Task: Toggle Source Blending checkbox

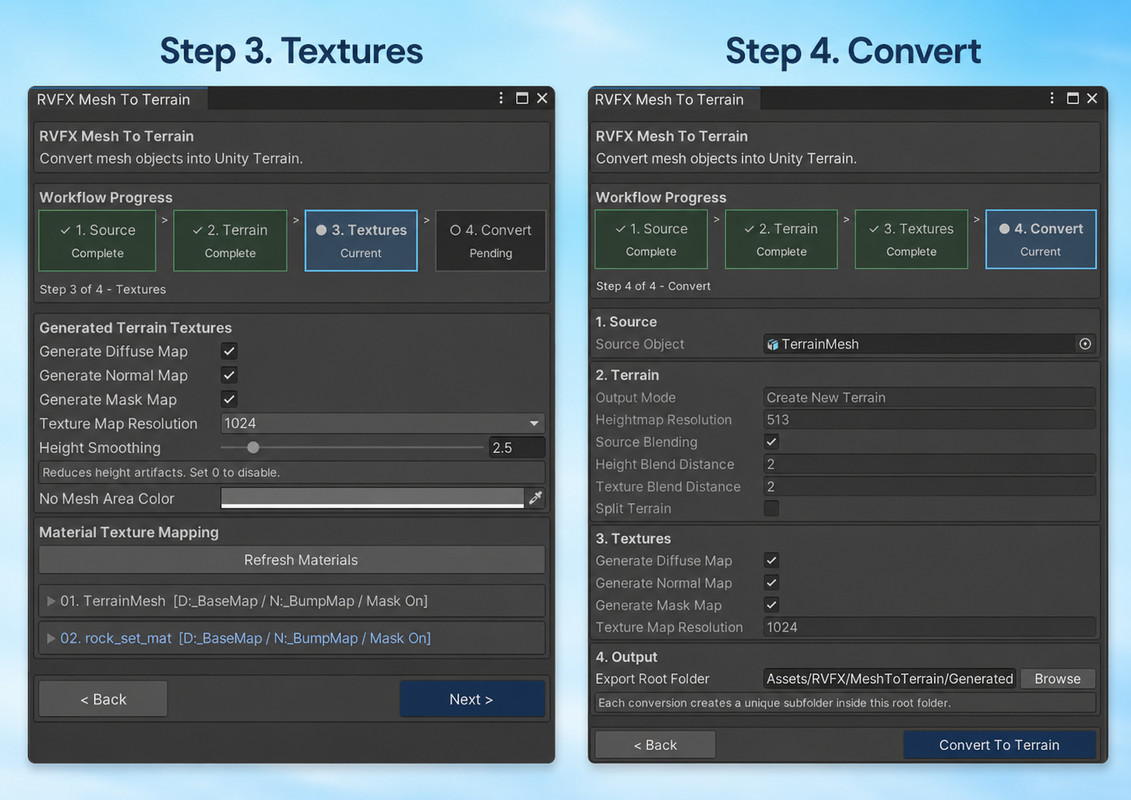Action: click(x=771, y=441)
